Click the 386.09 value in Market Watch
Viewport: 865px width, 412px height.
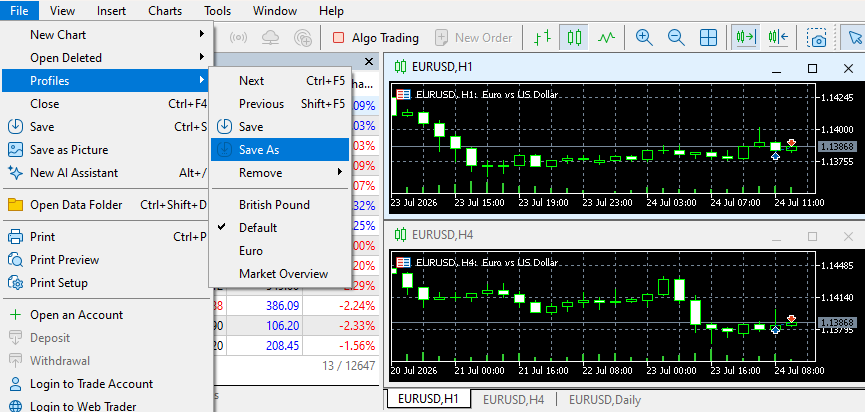(x=282, y=305)
